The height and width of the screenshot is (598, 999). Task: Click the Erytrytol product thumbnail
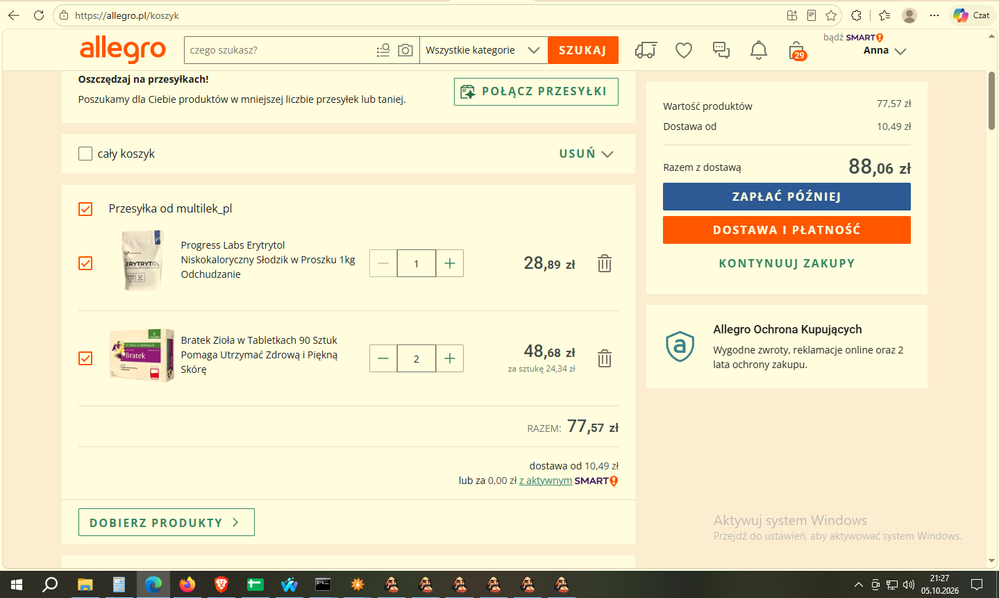point(141,260)
